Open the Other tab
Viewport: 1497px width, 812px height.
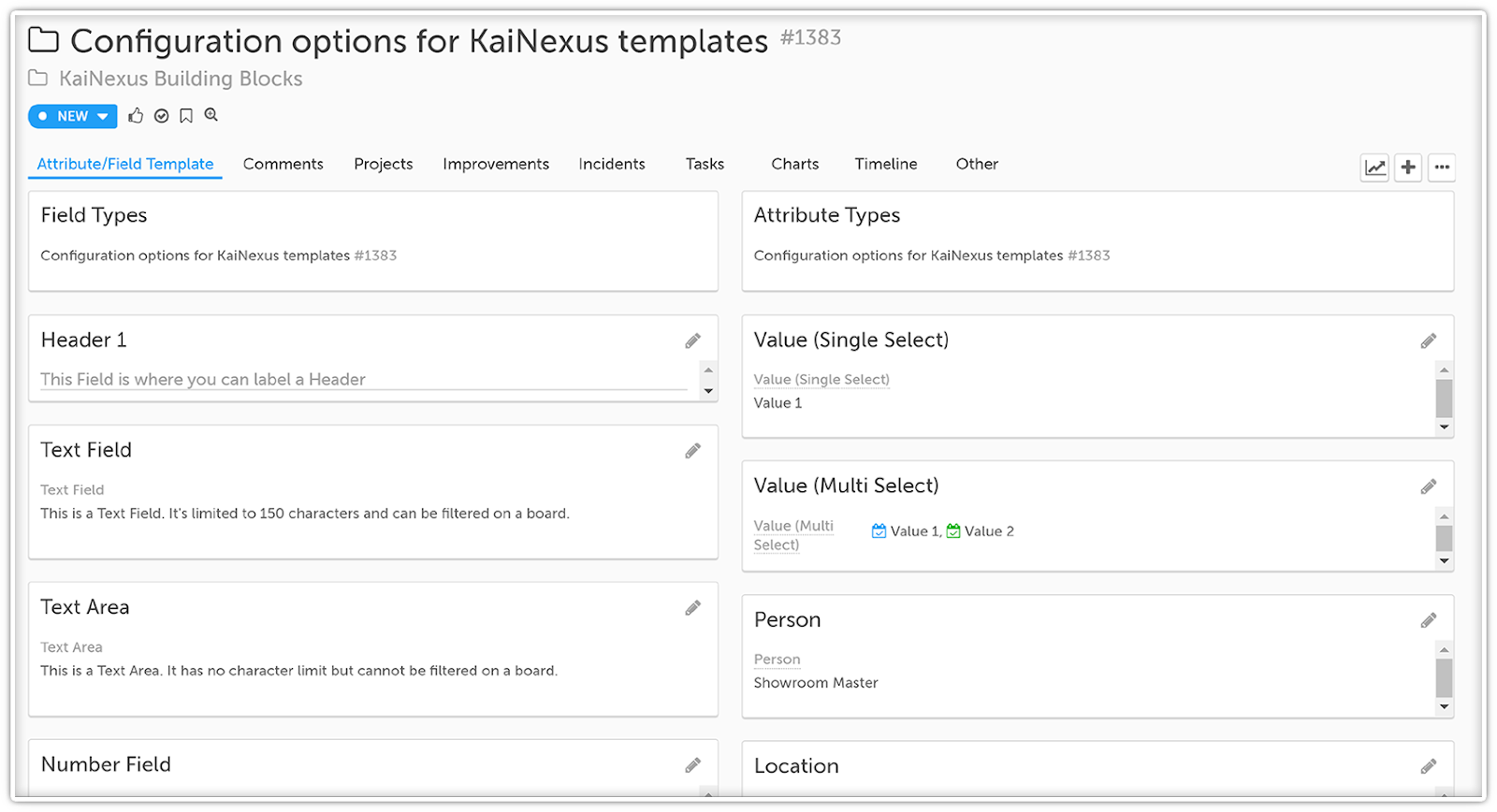click(x=977, y=164)
